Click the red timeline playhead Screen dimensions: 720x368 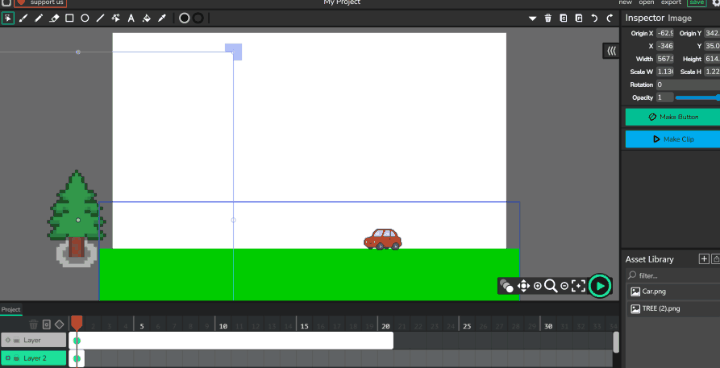pyautogui.click(x=77, y=322)
